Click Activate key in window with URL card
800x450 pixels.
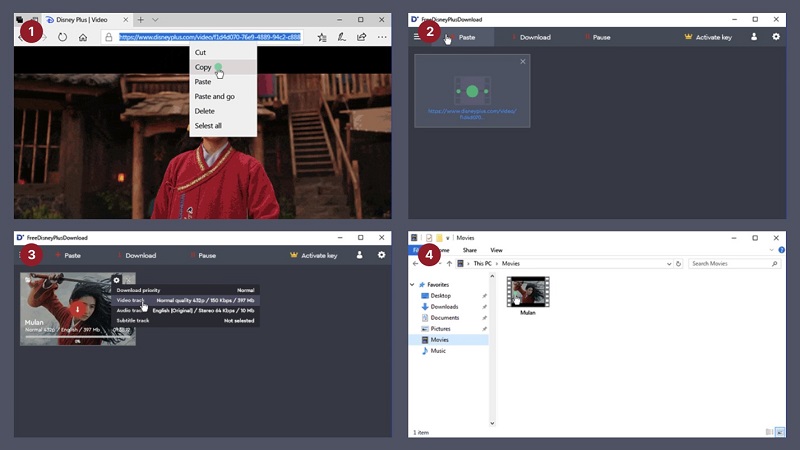pyautogui.click(x=708, y=37)
